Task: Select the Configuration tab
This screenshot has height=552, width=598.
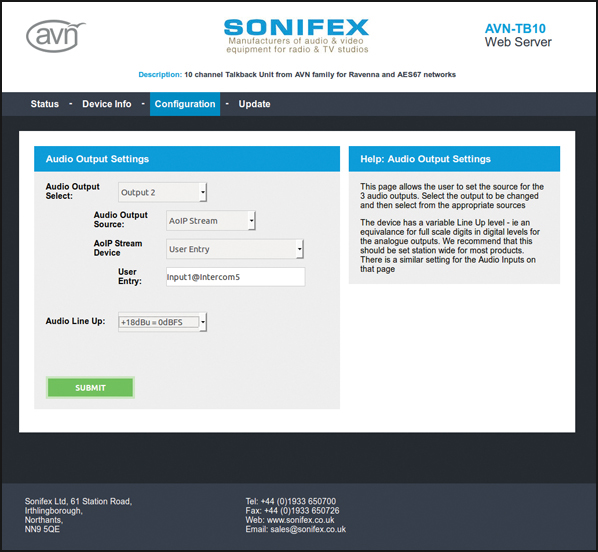Action: tap(185, 104)
